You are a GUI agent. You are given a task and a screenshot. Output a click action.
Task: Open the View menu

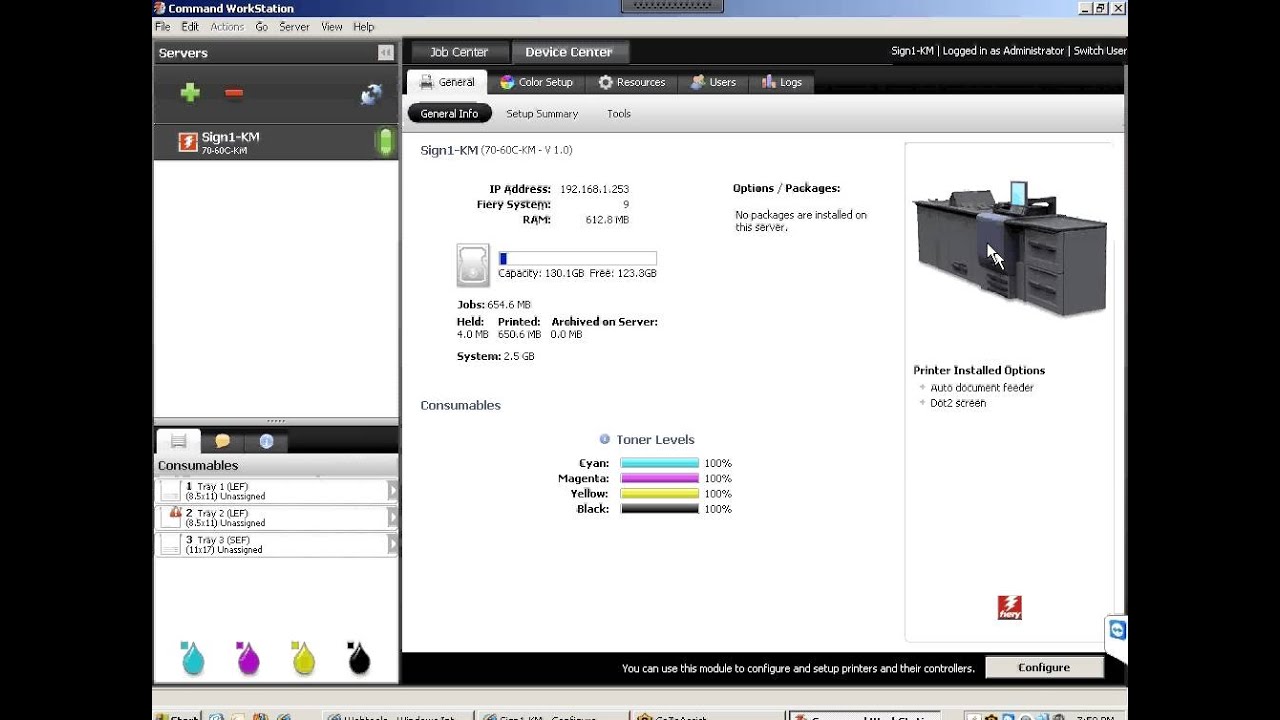pyautogui.click(x=332, y=27)
